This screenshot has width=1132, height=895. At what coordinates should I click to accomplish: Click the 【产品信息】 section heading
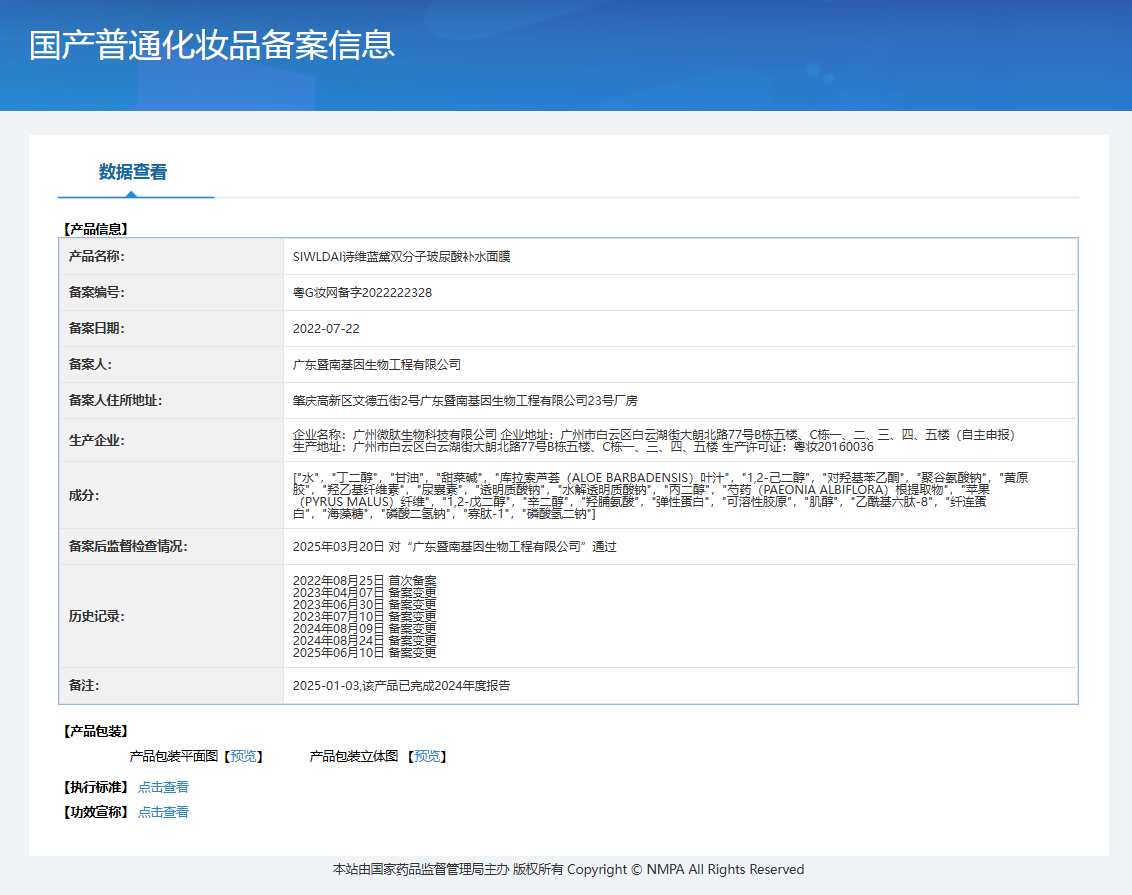[x=96, y=229]
